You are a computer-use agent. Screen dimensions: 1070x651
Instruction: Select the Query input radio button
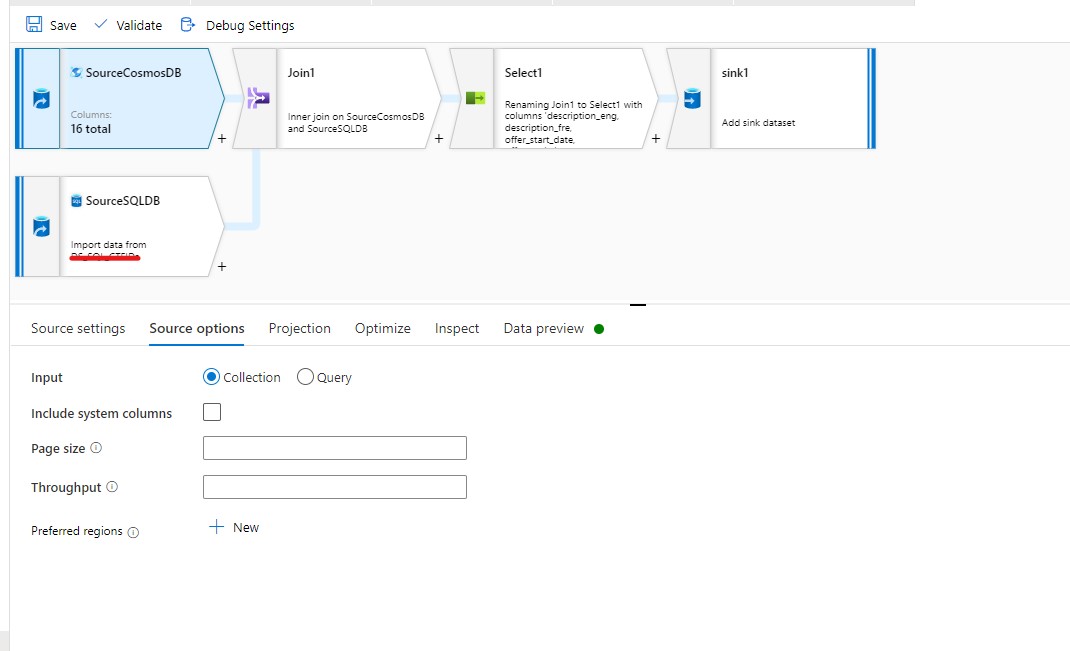pos(305,377)
